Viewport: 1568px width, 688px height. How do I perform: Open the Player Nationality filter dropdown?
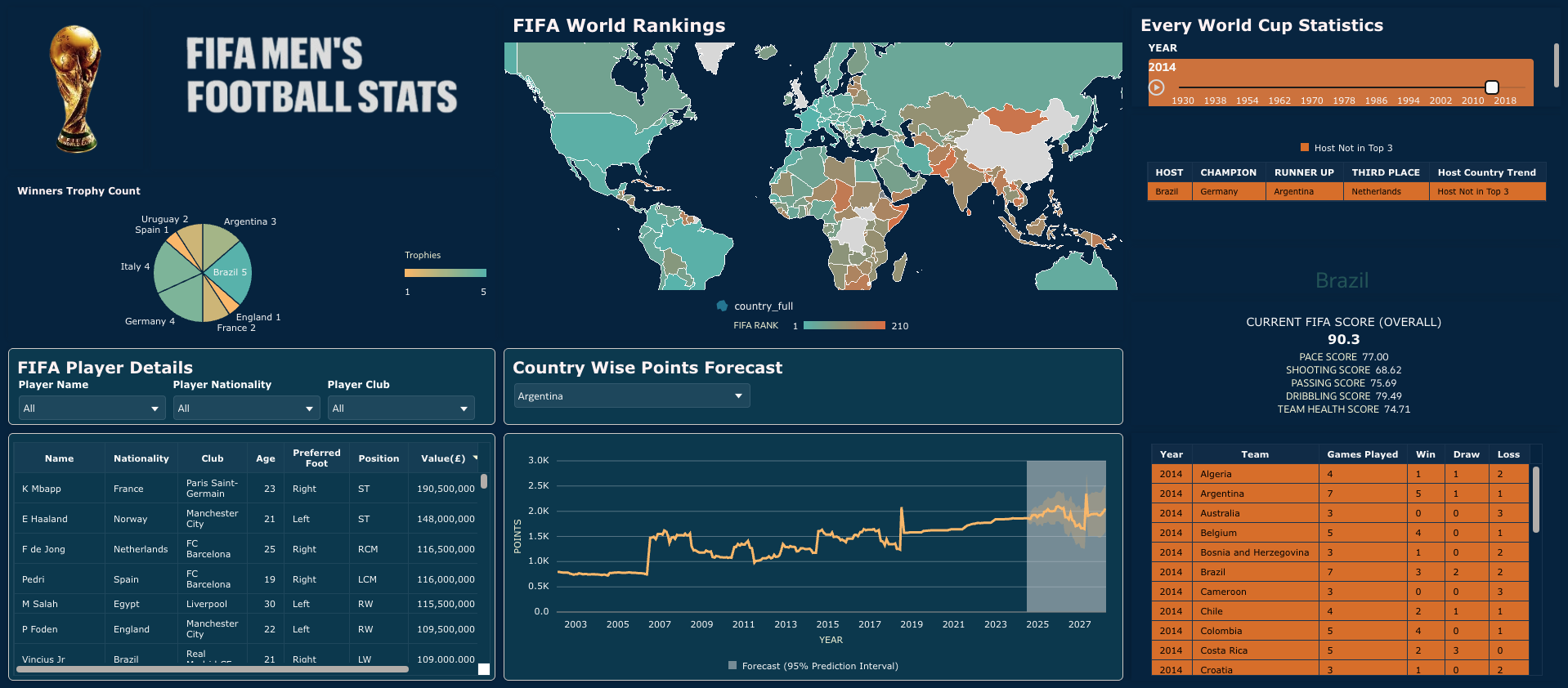point(246,408)
